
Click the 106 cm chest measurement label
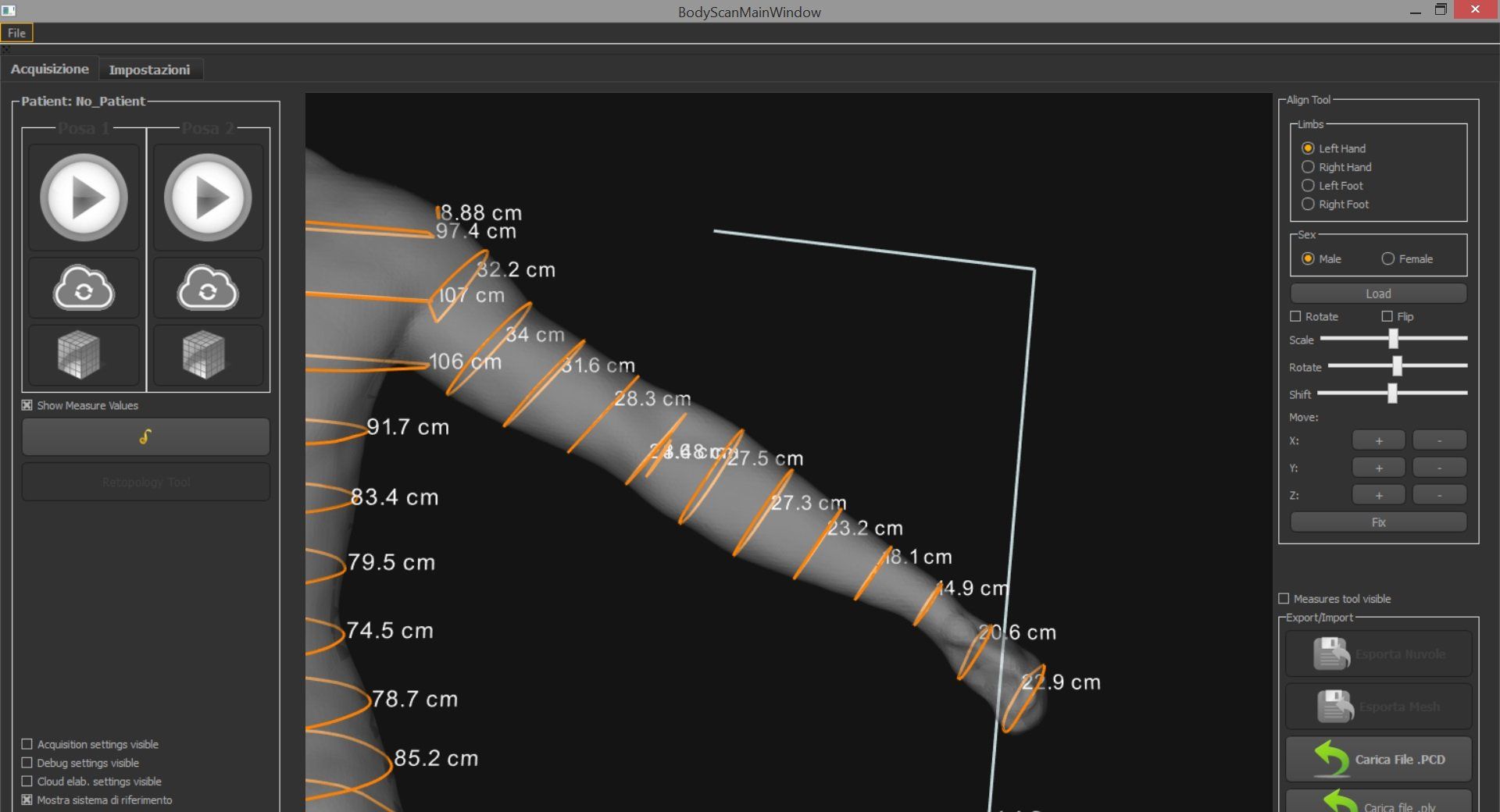[466, 361]
